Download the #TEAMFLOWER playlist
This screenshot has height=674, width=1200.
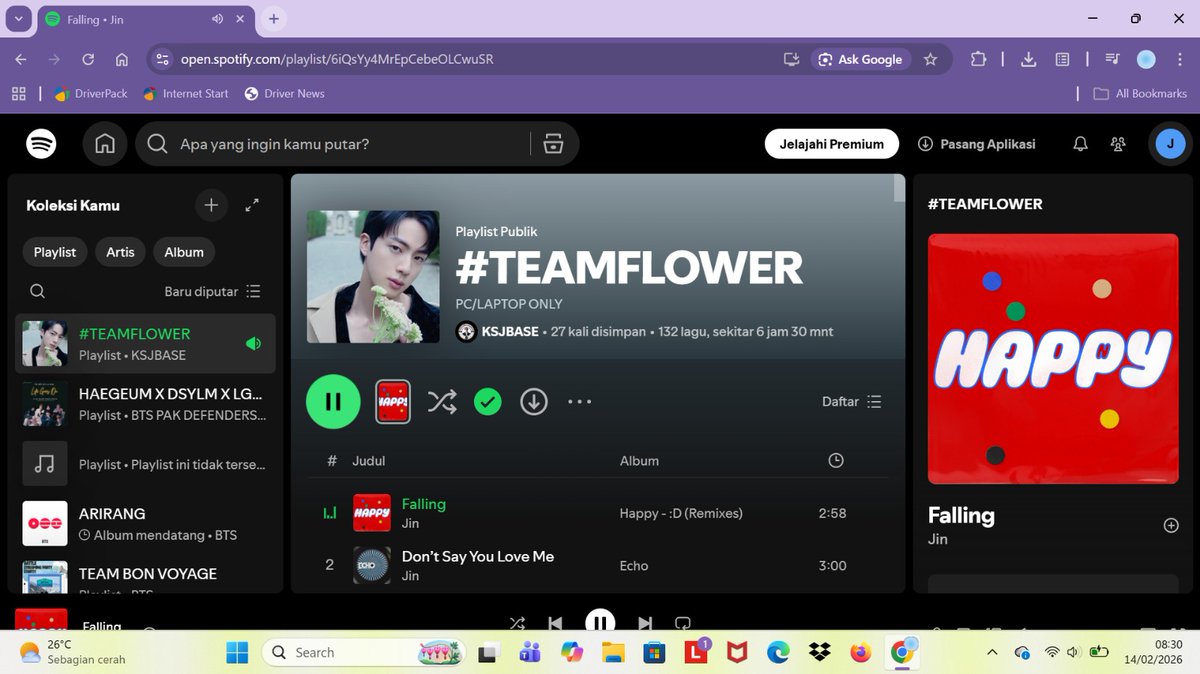[534, 401]
